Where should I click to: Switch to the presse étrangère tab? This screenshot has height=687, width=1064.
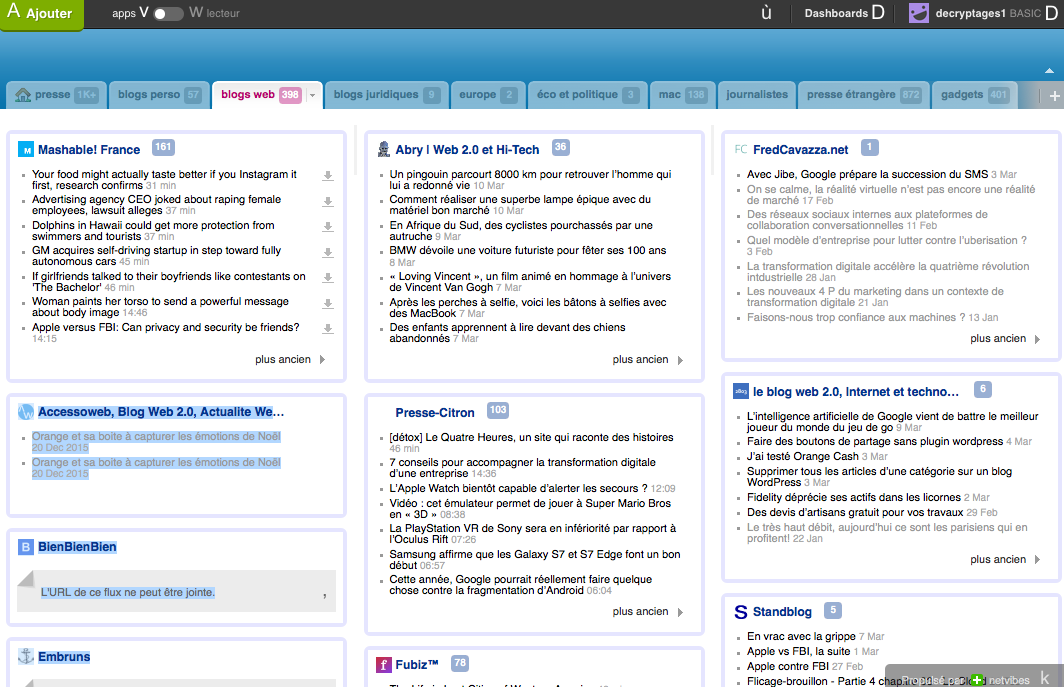(862, 95)
